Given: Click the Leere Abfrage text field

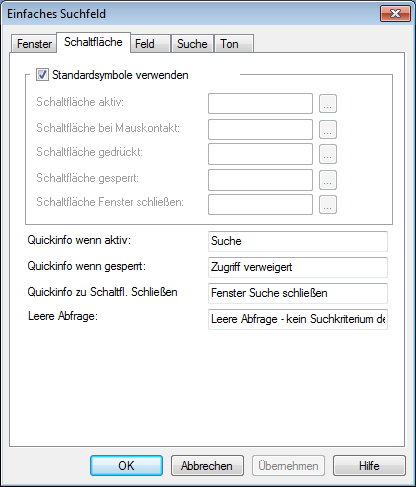Looking at the screenshot, I should tap(298, 319).
